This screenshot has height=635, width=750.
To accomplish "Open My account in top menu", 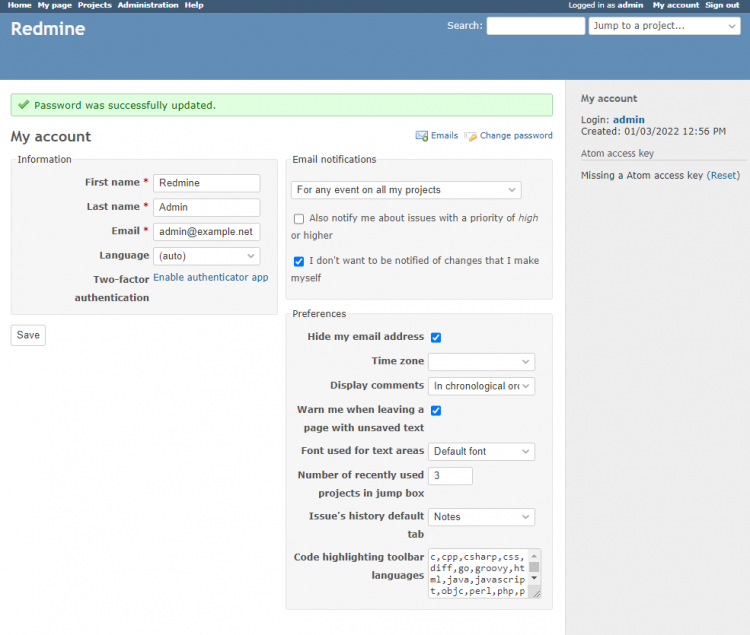I will (x=676, y=5).
